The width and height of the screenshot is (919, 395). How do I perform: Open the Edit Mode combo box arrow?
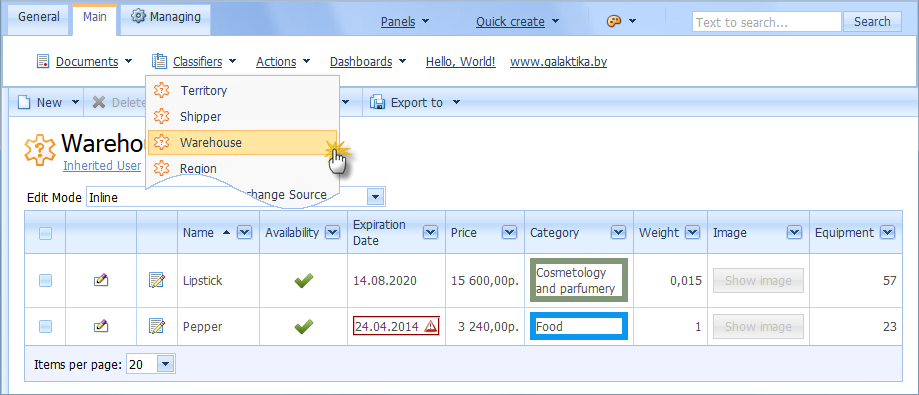coord(375,197)
